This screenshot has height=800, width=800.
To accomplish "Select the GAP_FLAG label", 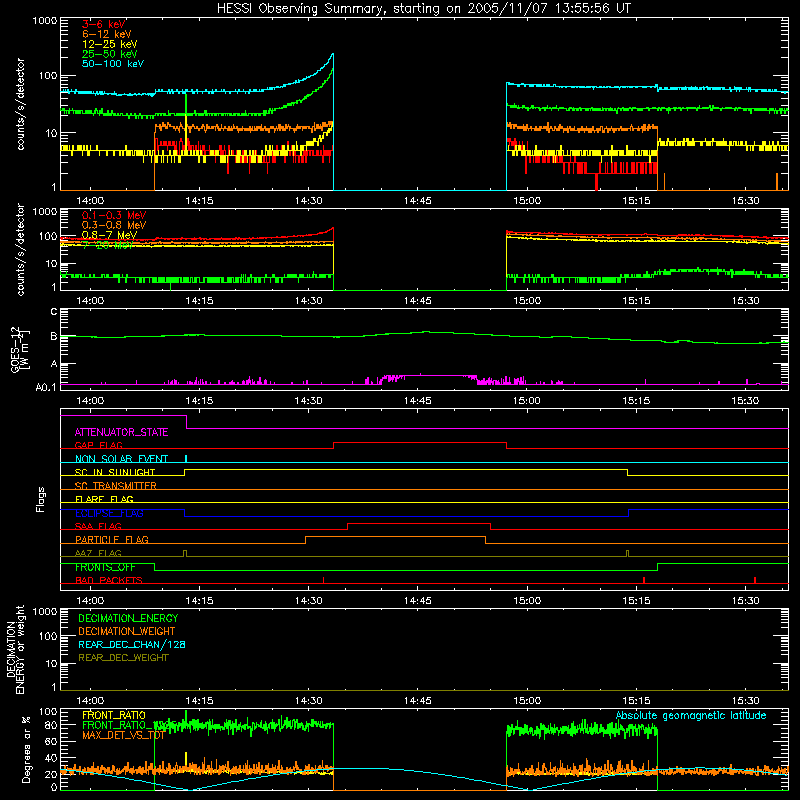I will (98, 445).
